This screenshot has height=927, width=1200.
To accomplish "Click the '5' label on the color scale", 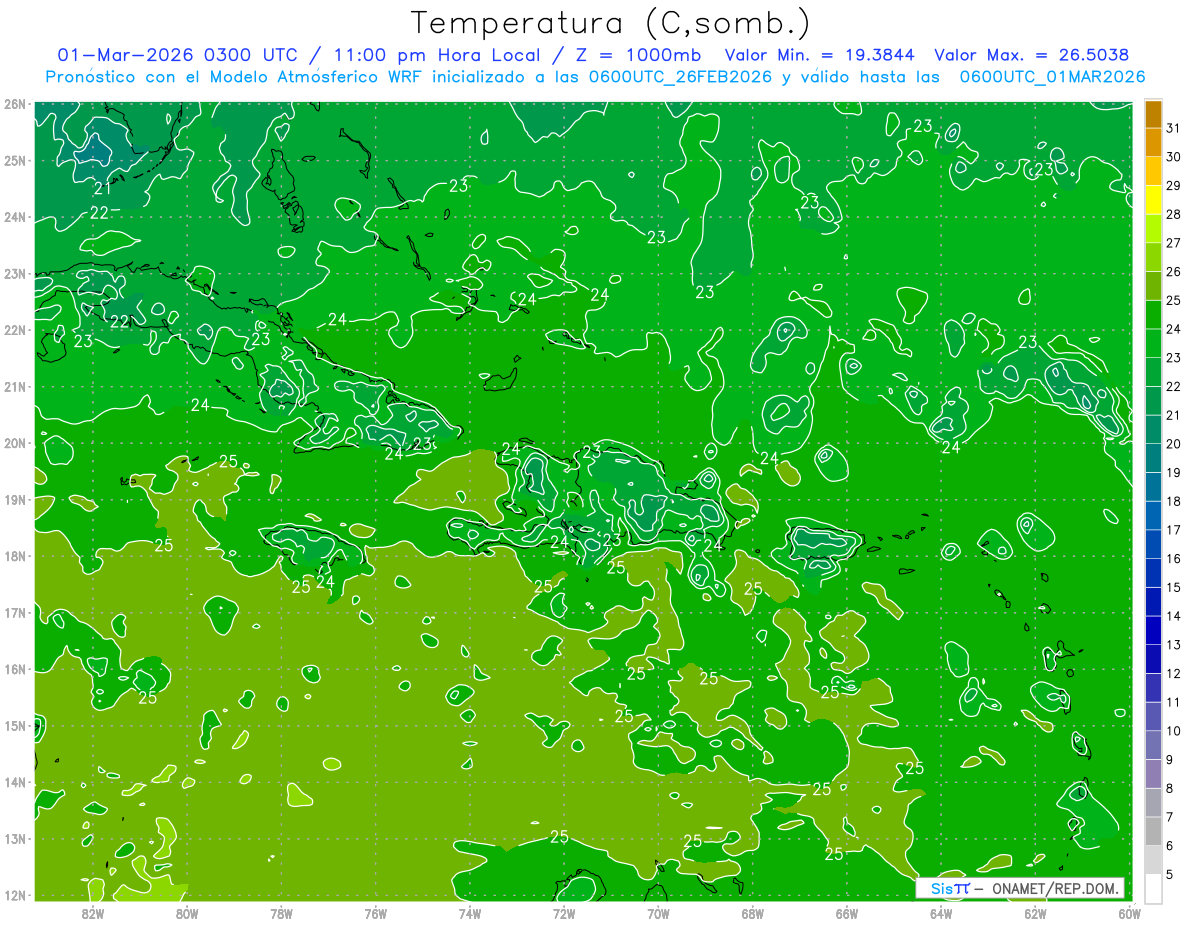I will tap(1170, 874).
